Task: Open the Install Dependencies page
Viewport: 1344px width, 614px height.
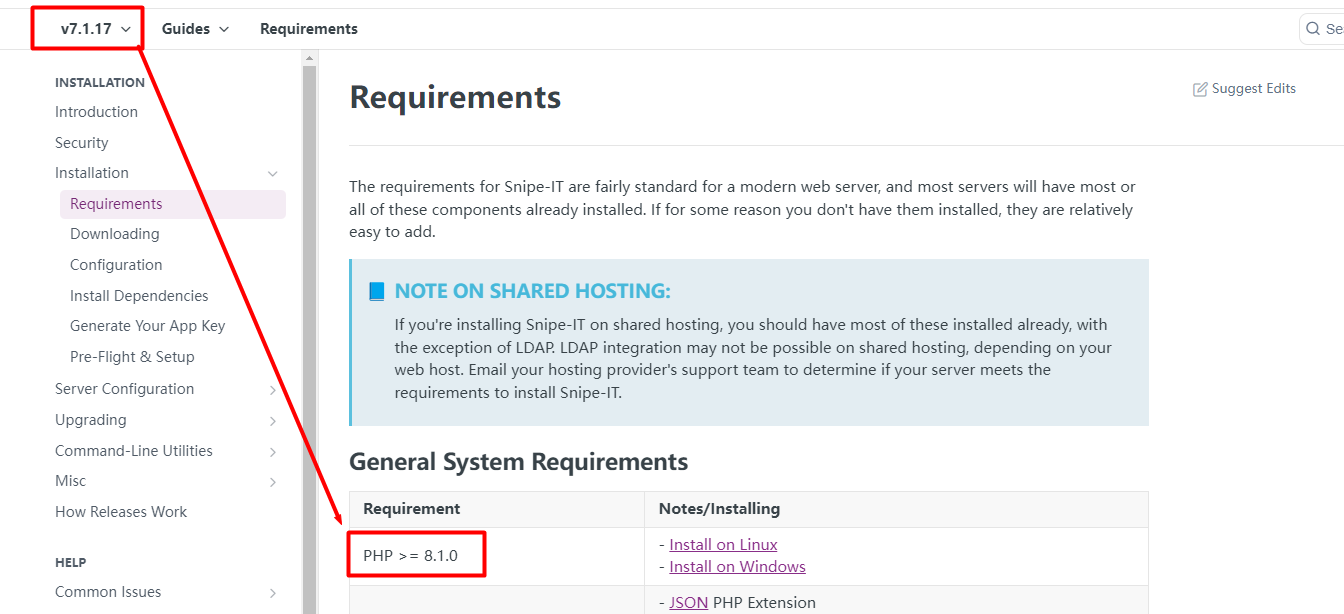Action: pos(139,296)
